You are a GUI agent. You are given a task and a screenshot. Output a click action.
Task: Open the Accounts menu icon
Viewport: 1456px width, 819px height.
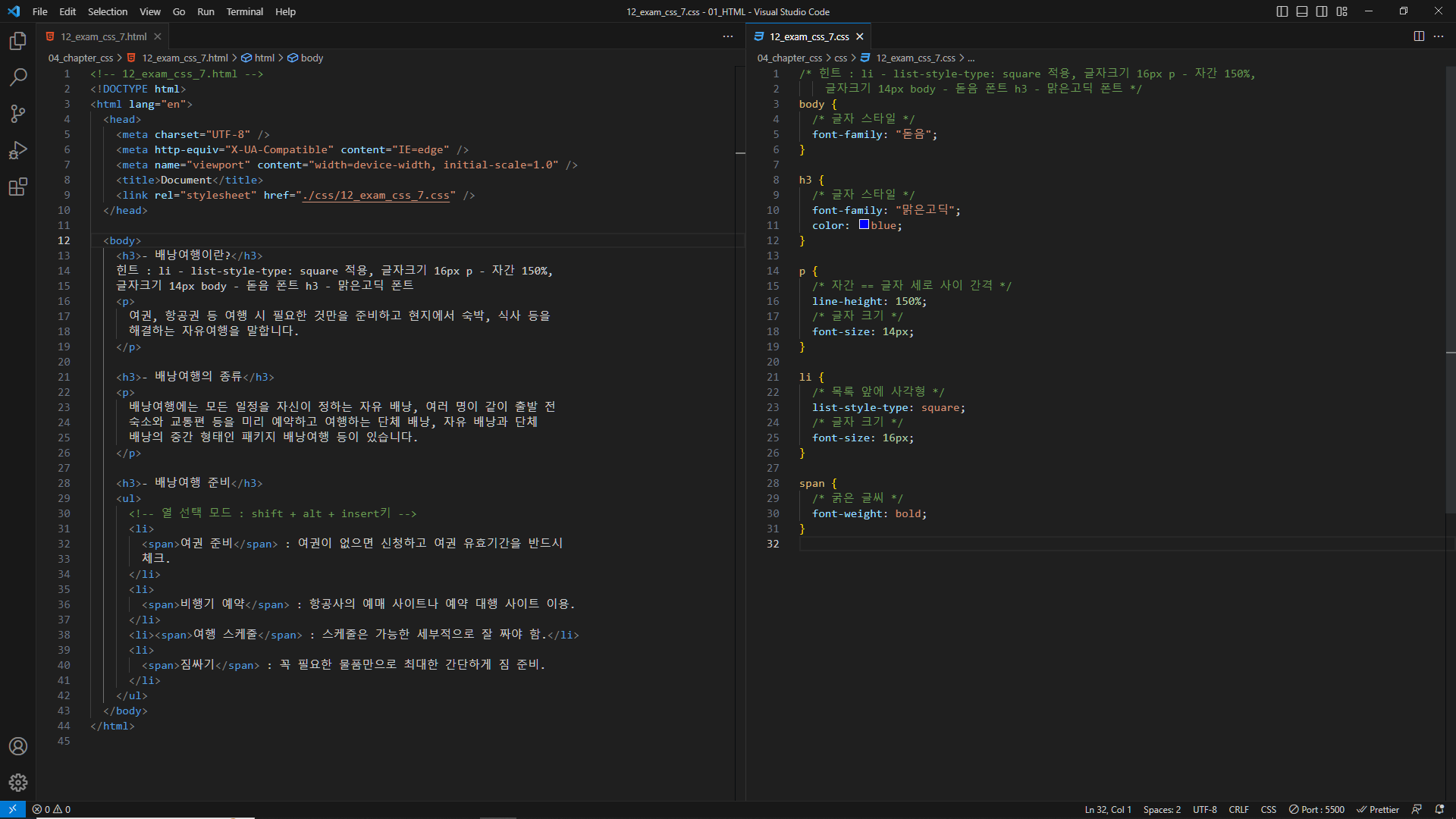tap(18, 746)
